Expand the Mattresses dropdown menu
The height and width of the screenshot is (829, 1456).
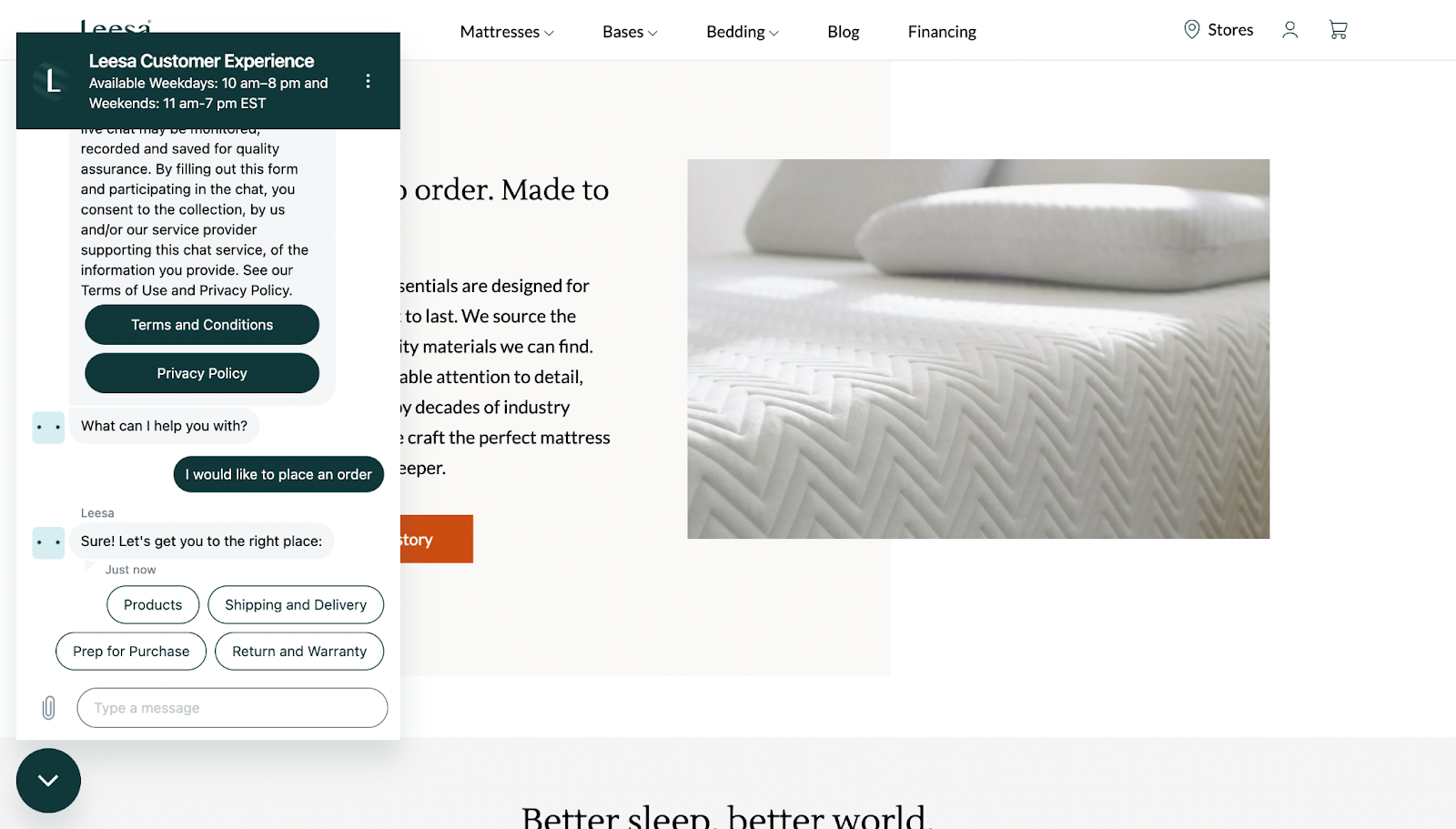point(507,32)
